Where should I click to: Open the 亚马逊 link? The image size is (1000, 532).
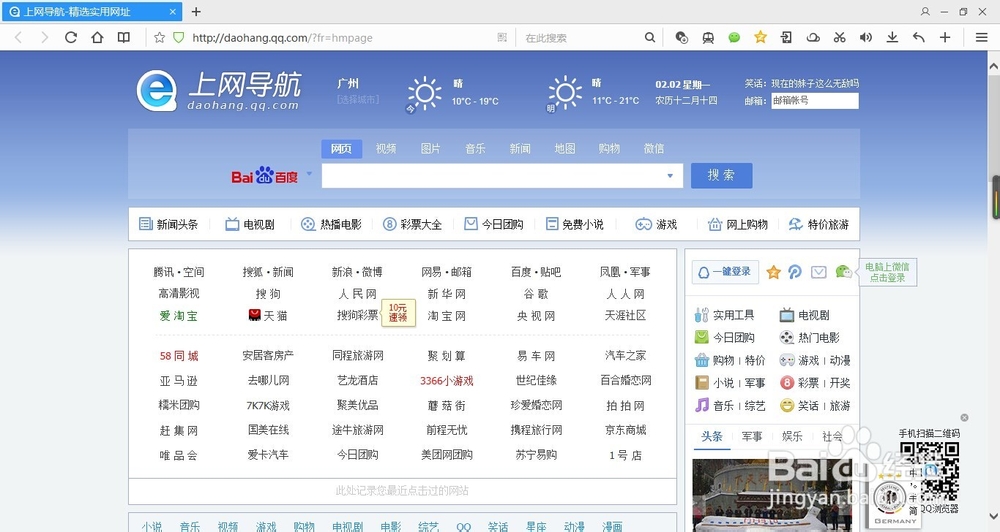pos(179,381)
